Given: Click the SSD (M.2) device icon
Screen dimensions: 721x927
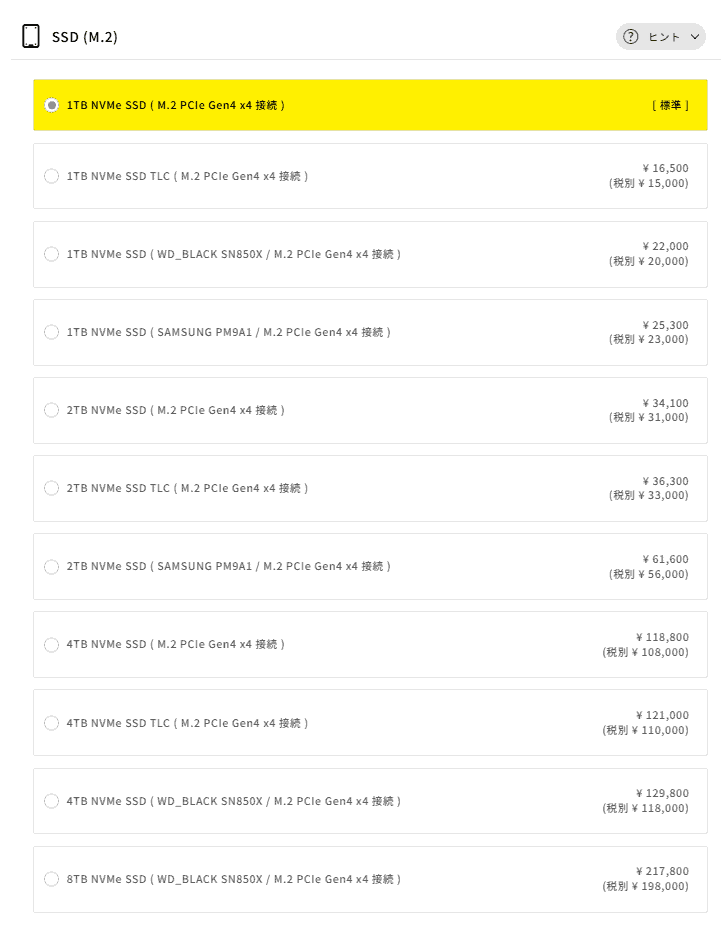Looking at the screenshot, I should (x=31, y=37).
